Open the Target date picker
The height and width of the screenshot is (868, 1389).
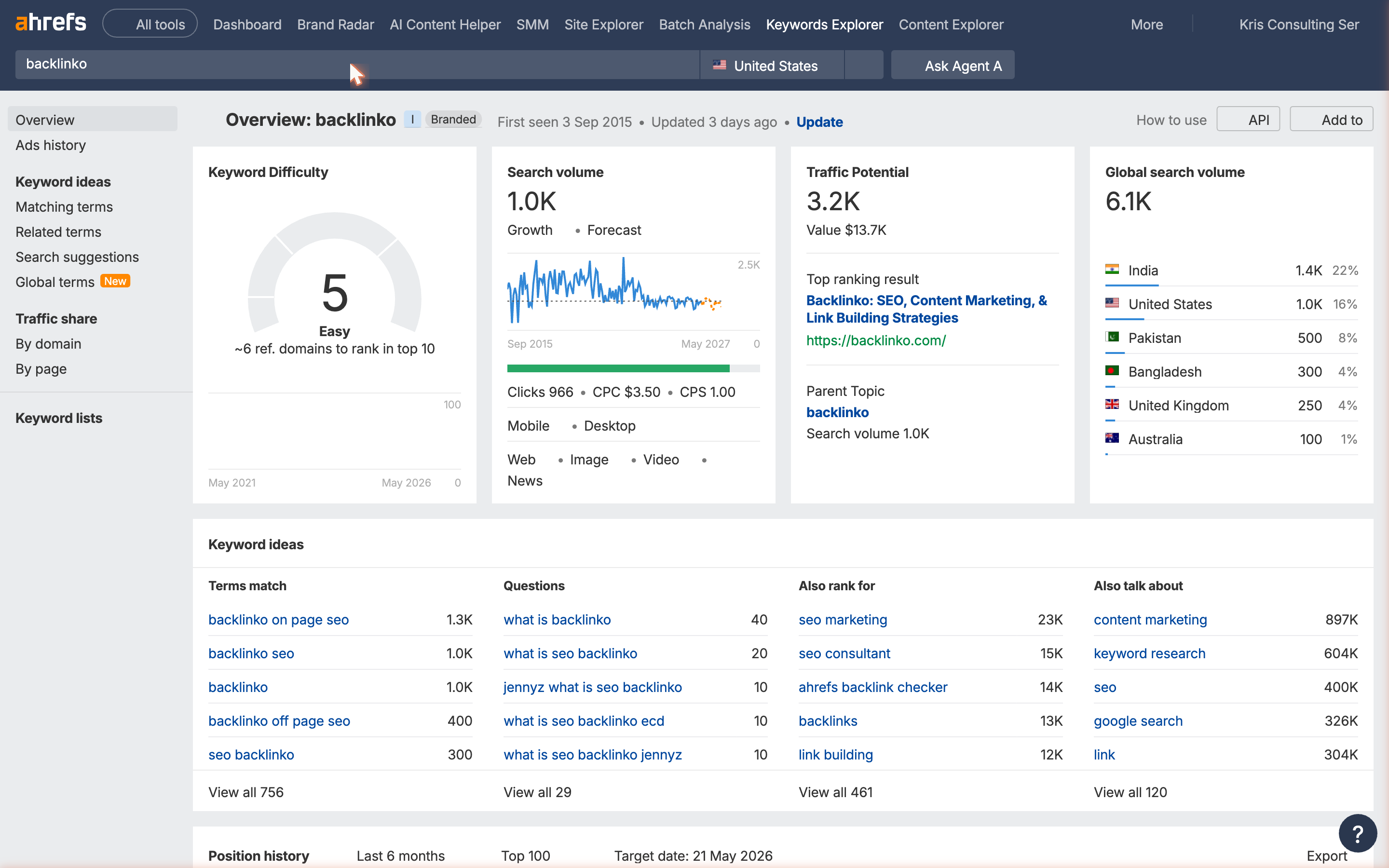pos(693,856)
